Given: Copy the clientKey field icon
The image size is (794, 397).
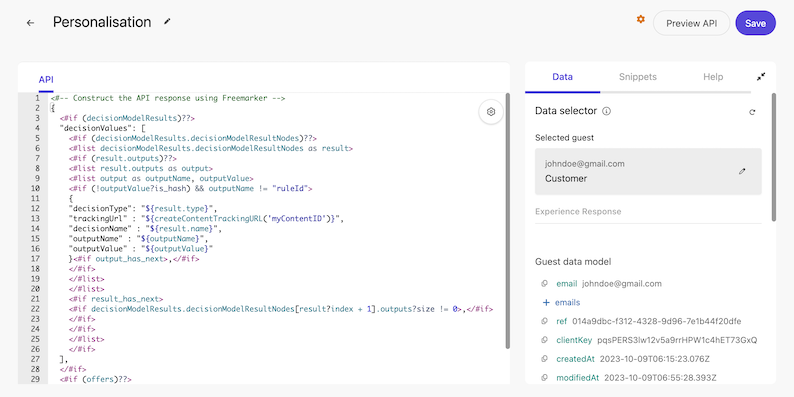Looking at the screenshot, I should pyautogui.click(x=544, y=340).
